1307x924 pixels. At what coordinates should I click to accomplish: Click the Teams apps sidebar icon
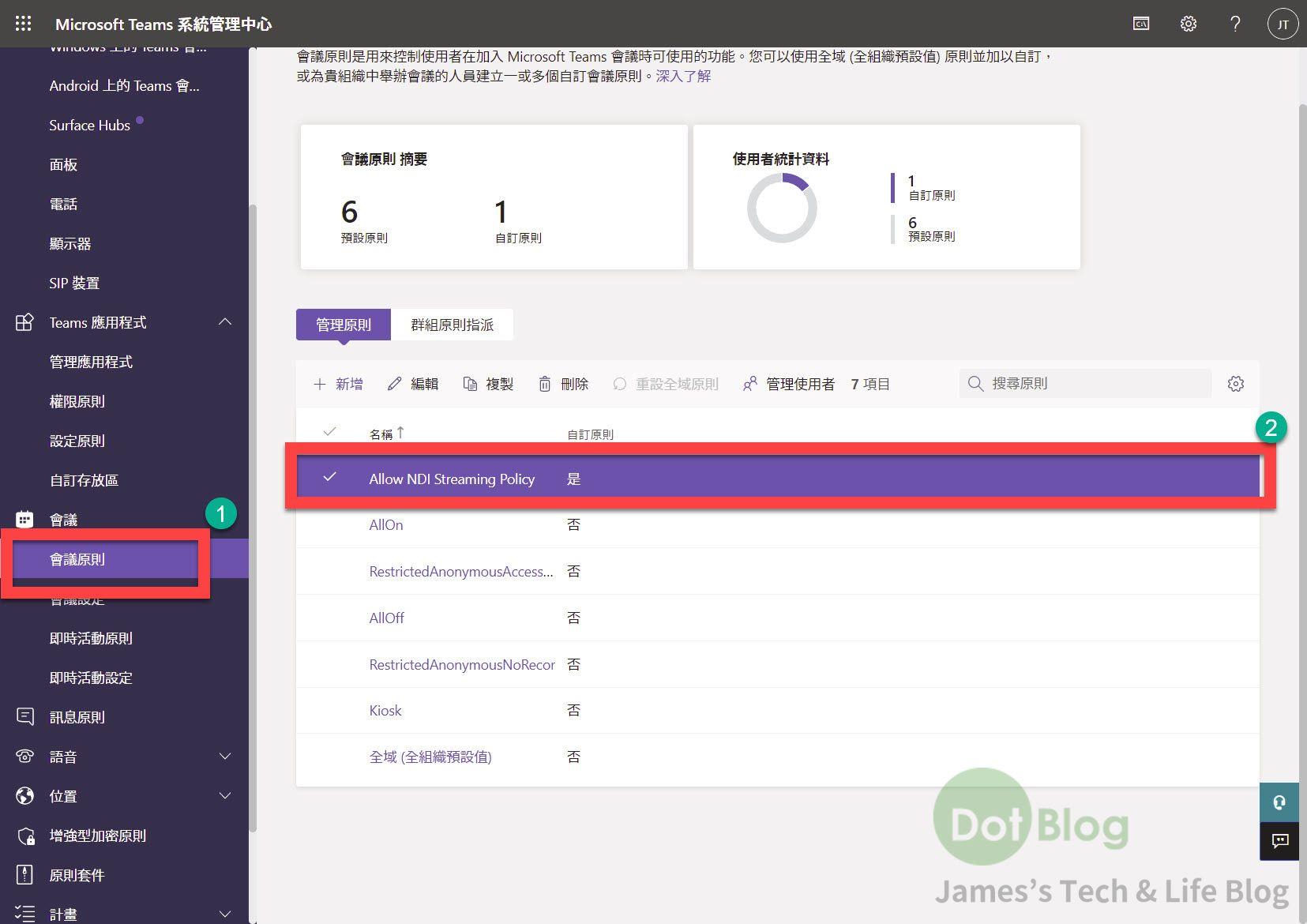[24, 322]
